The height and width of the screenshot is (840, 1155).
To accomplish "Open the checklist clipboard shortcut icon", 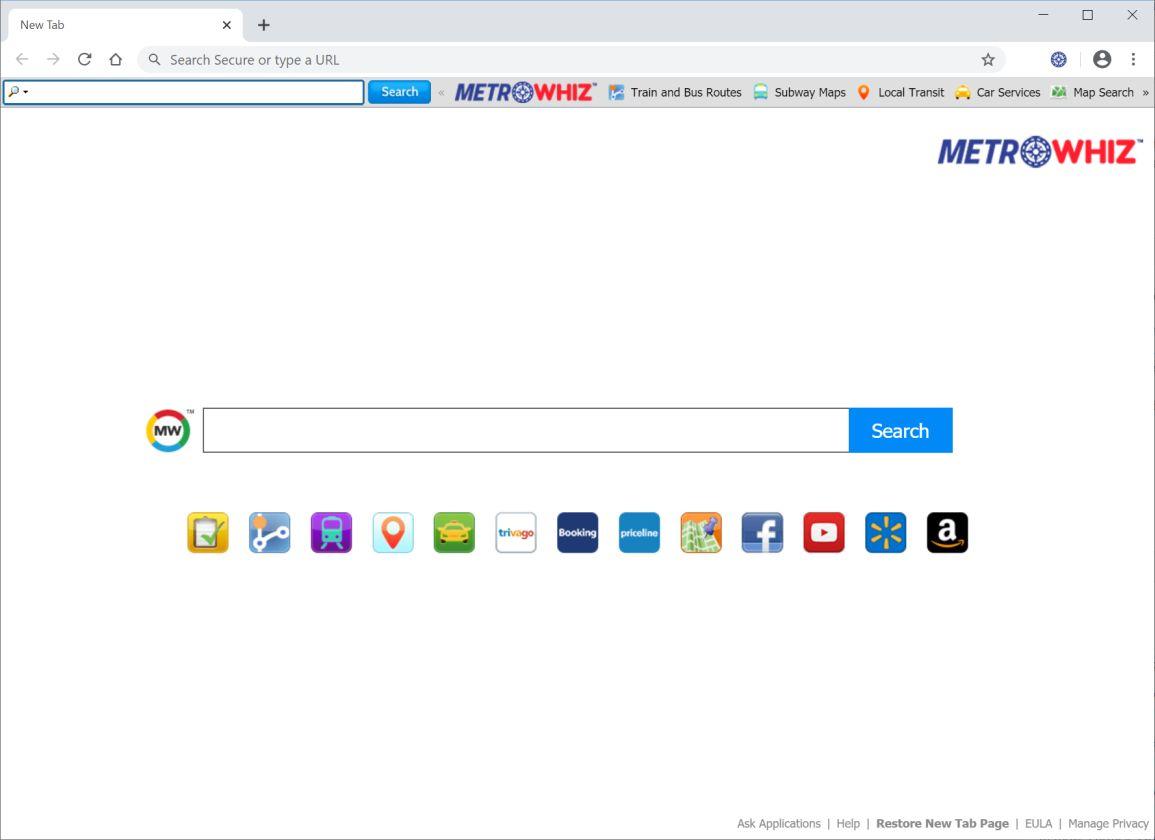I will (x=208, y=532).
